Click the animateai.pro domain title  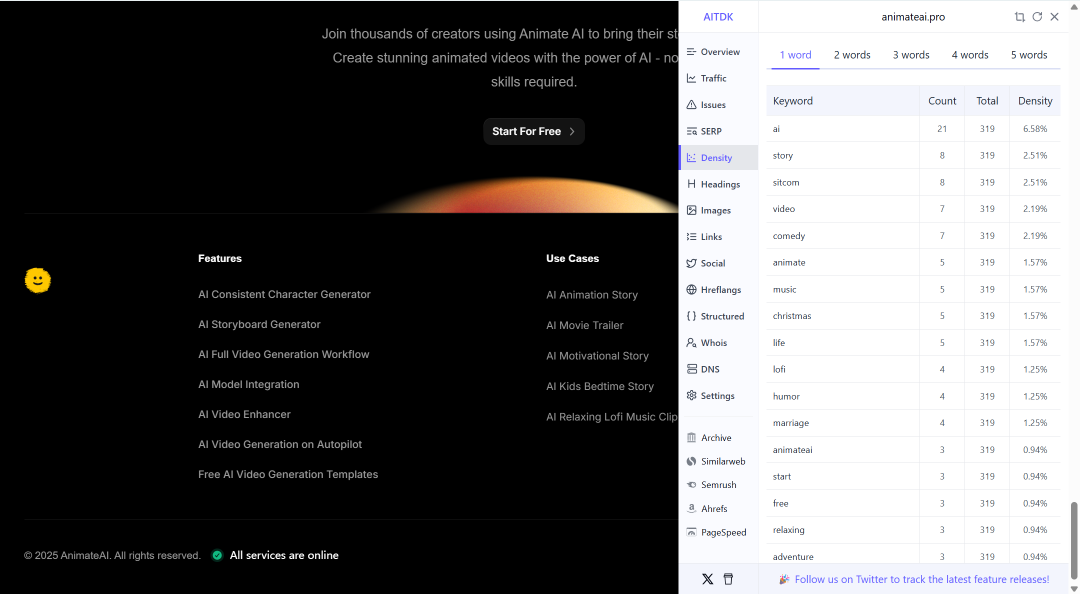tap(913, 17)
